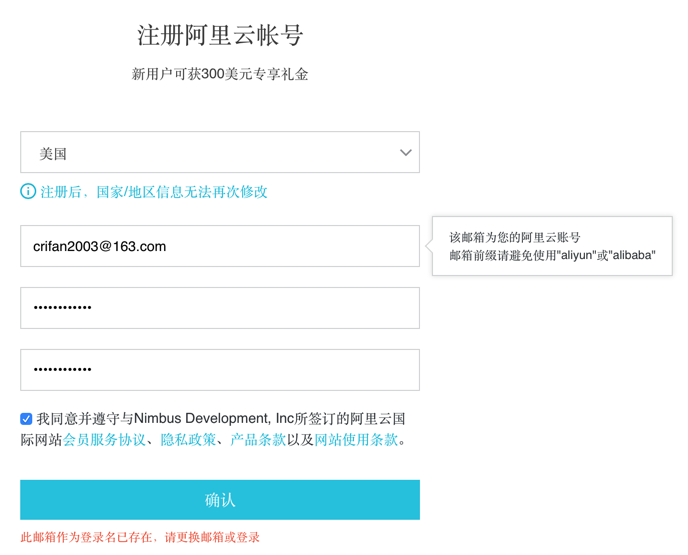
Task: Click the chevron arrow in country selector
Action: click(x=406, y=153)
